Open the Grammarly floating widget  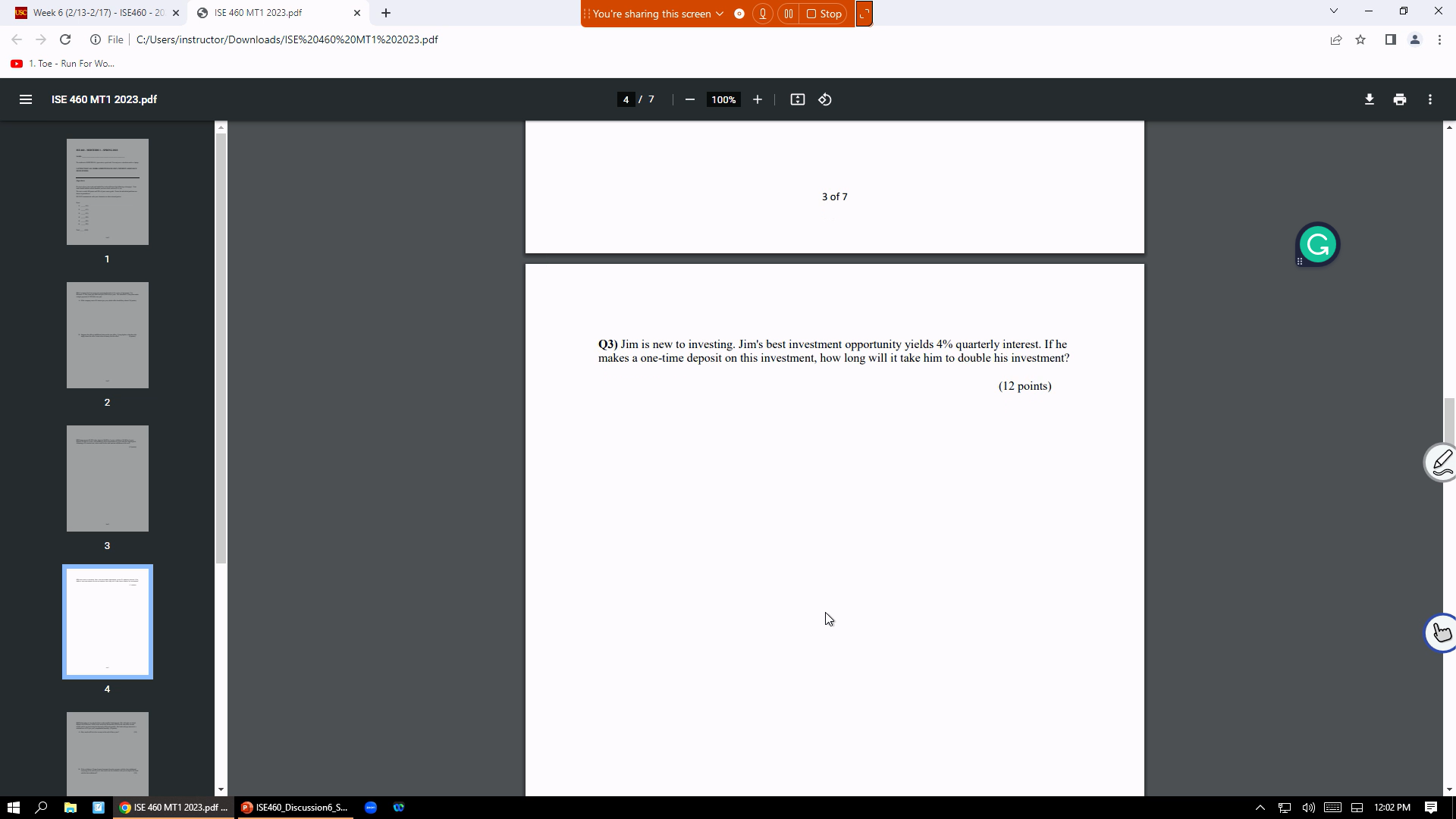(1318, 243)
